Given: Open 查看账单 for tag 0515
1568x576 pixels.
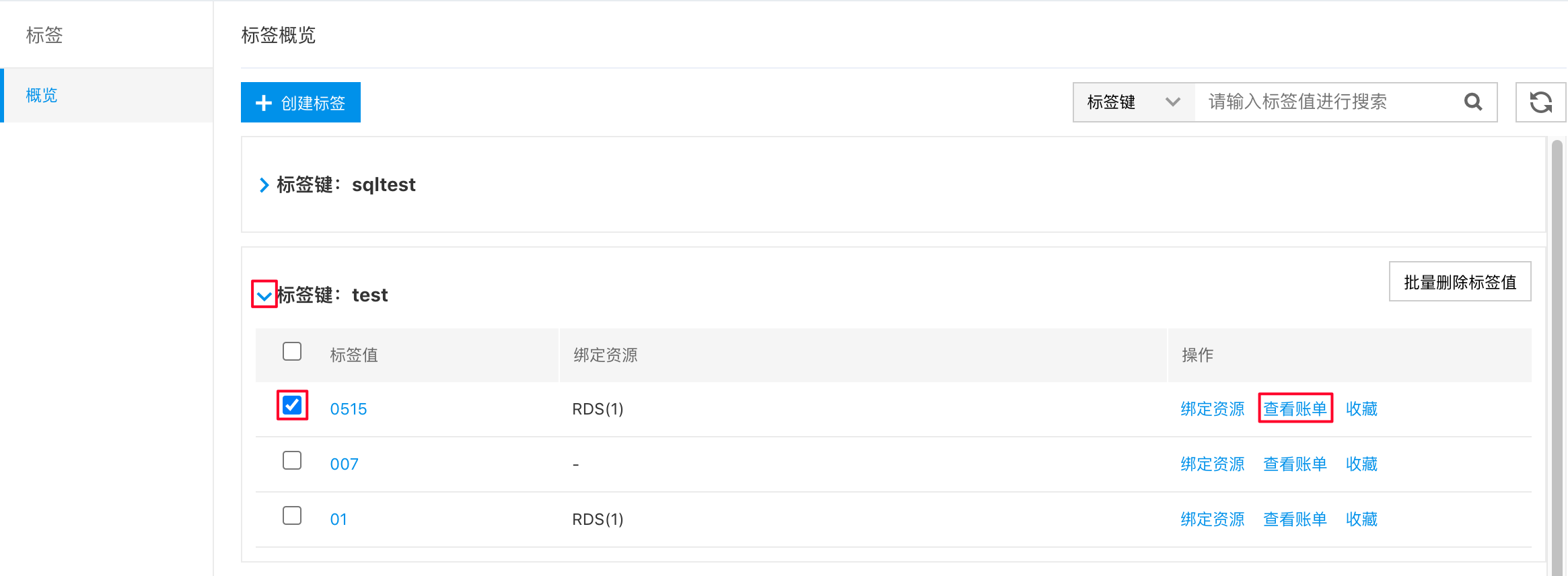Looking at the screenshot, I should 1295,408.
